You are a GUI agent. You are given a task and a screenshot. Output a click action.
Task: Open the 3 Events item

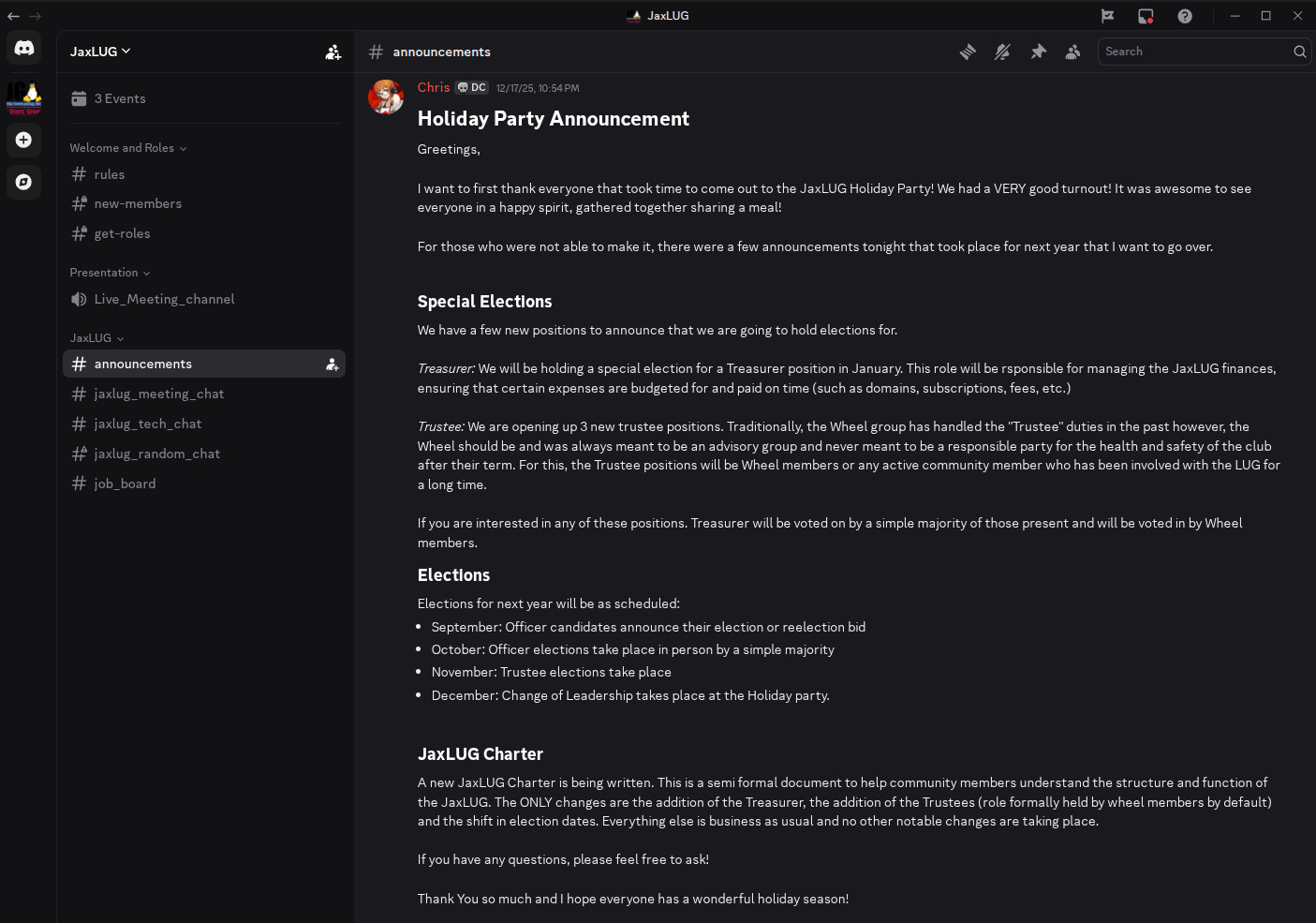pyautogui.click(x=120, y=98)
